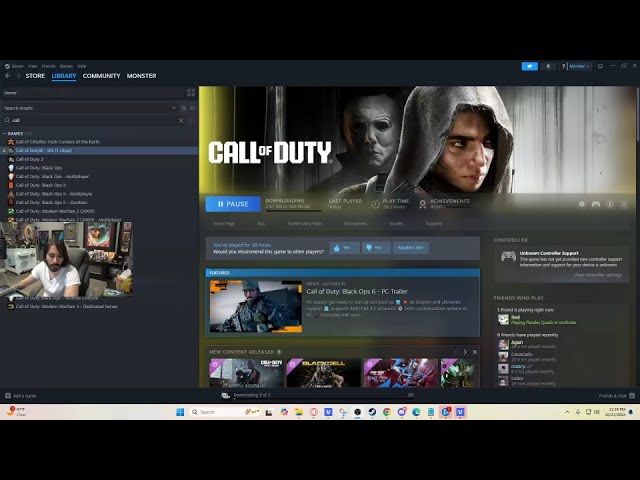This screenshot has width=640, height=480.
Task: Open the BLACKCELL new content thumbnail
Action: click(324, 373)
